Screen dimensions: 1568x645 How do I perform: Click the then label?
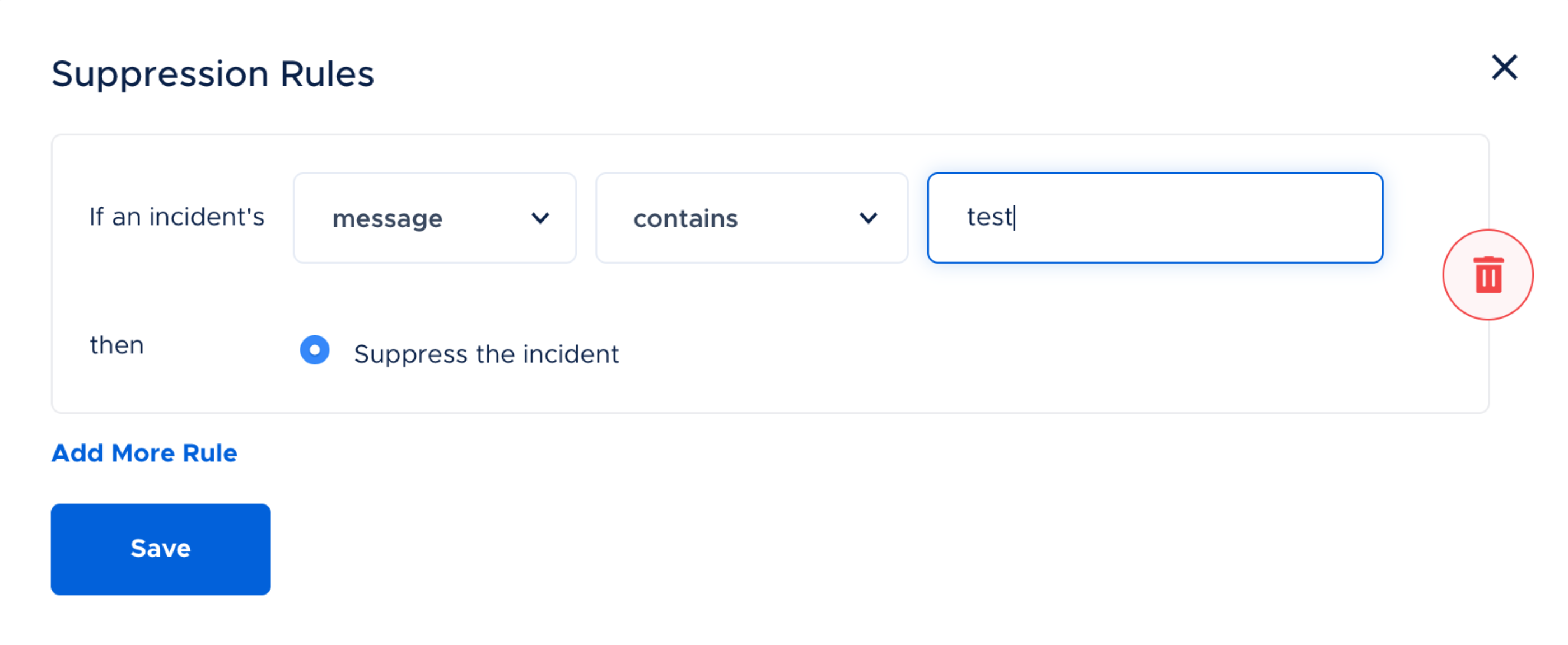117,345
